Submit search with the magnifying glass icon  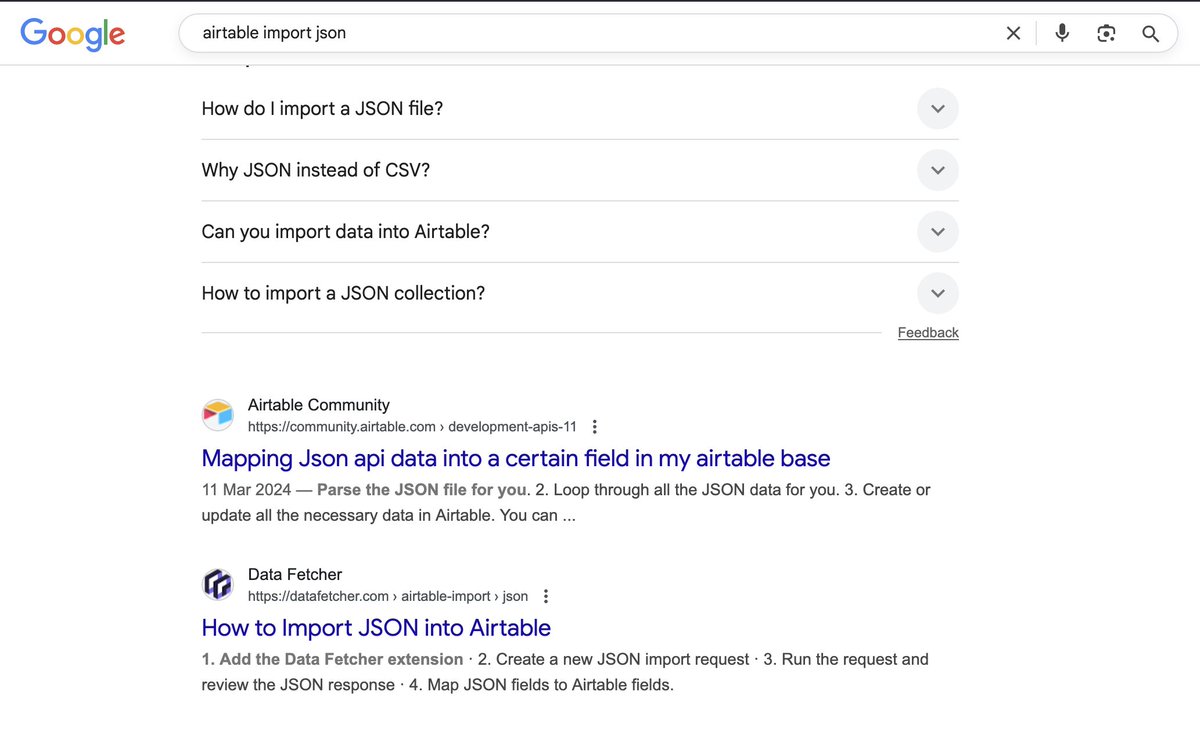(x=1150, y=33)
